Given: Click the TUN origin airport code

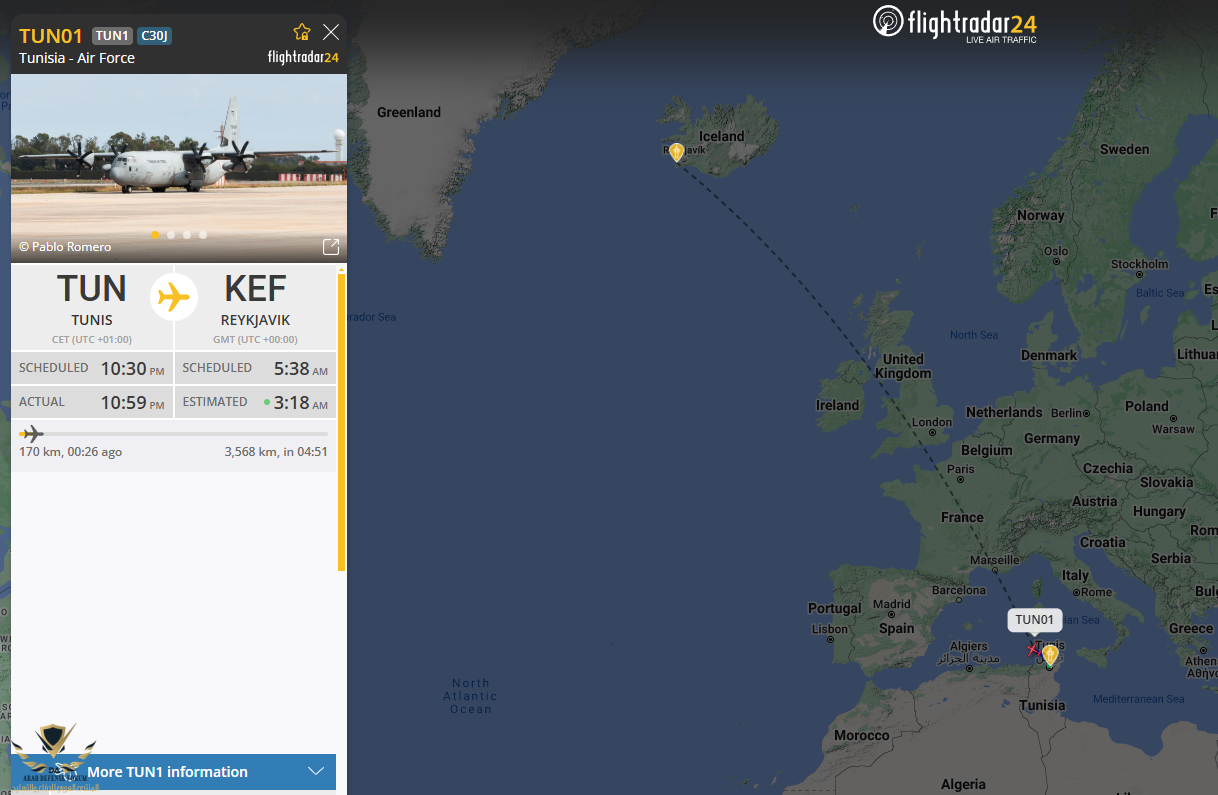Looking at the screenshot, I should 92,290.
